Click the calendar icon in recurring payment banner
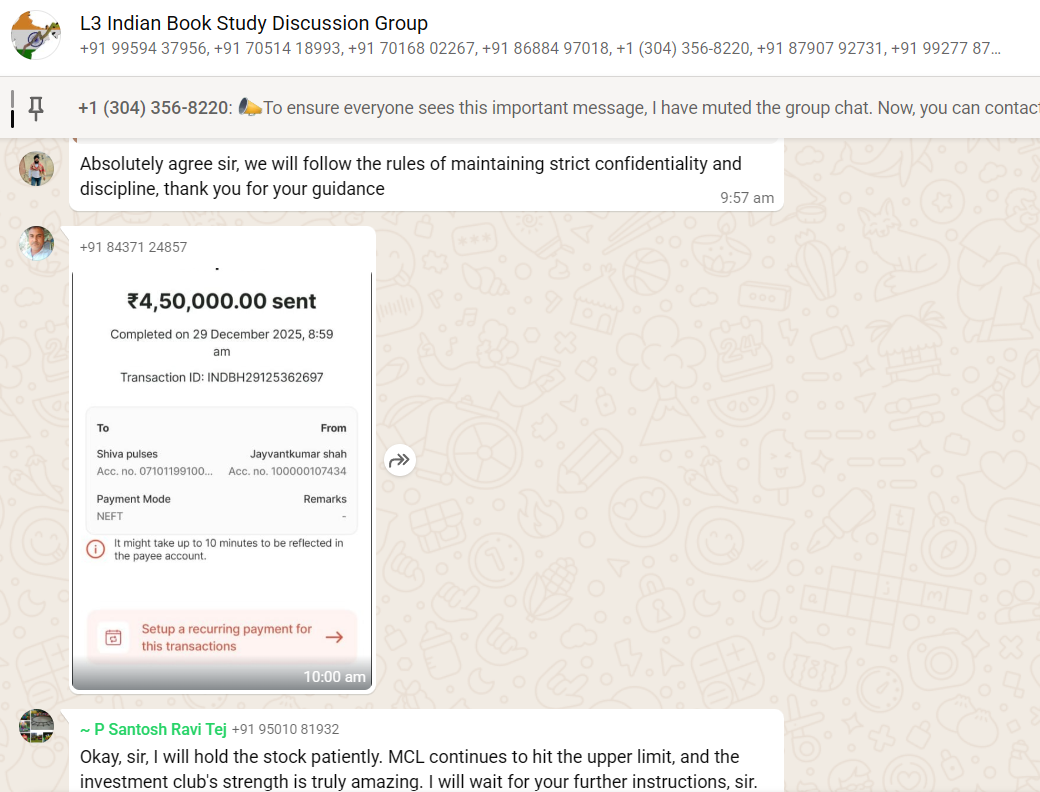 pos(114,637)
